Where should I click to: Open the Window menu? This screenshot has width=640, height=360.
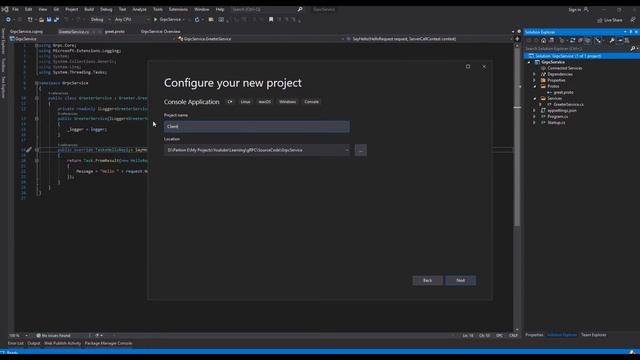pyautogui.click(x=201, y=9)
